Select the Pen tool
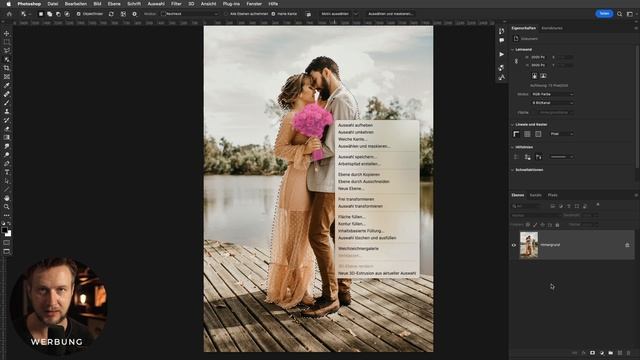Viewport: 640px width, 360px height. 7,163
